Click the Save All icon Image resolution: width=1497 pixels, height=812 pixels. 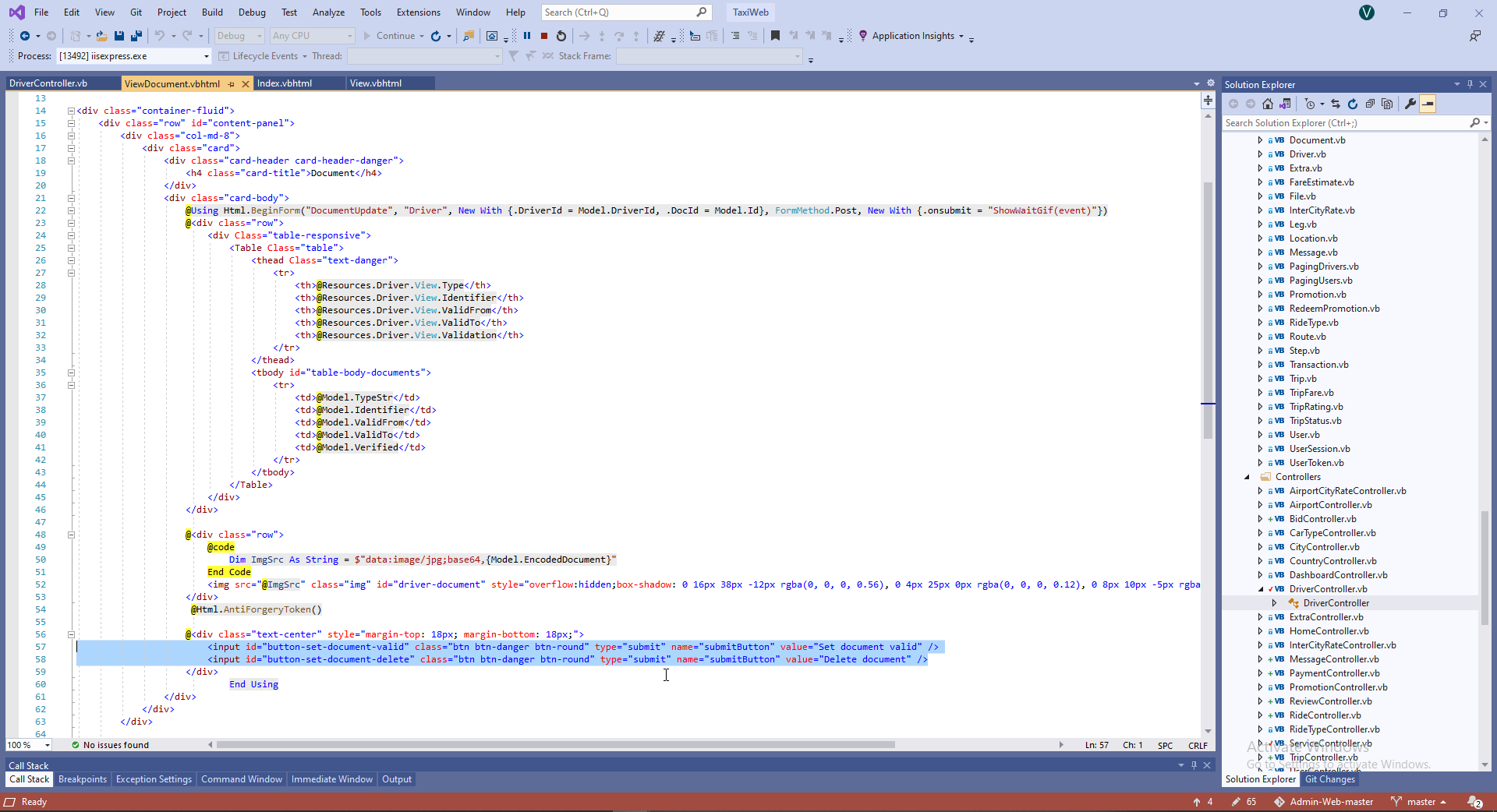136,36
